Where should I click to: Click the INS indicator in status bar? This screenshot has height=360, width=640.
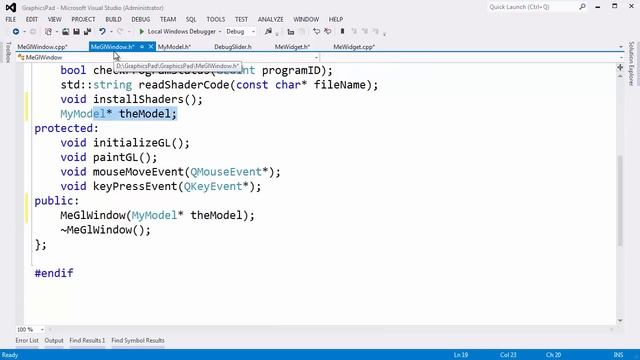point(618,355)
